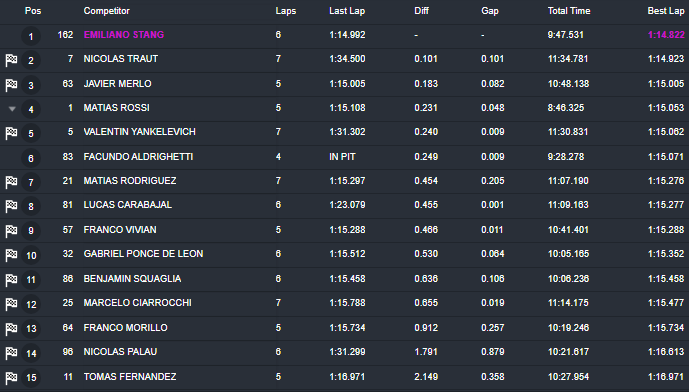Select the IN PIT status cell
The width and height of the screenshot is (689, 392).
coord(342,156)
